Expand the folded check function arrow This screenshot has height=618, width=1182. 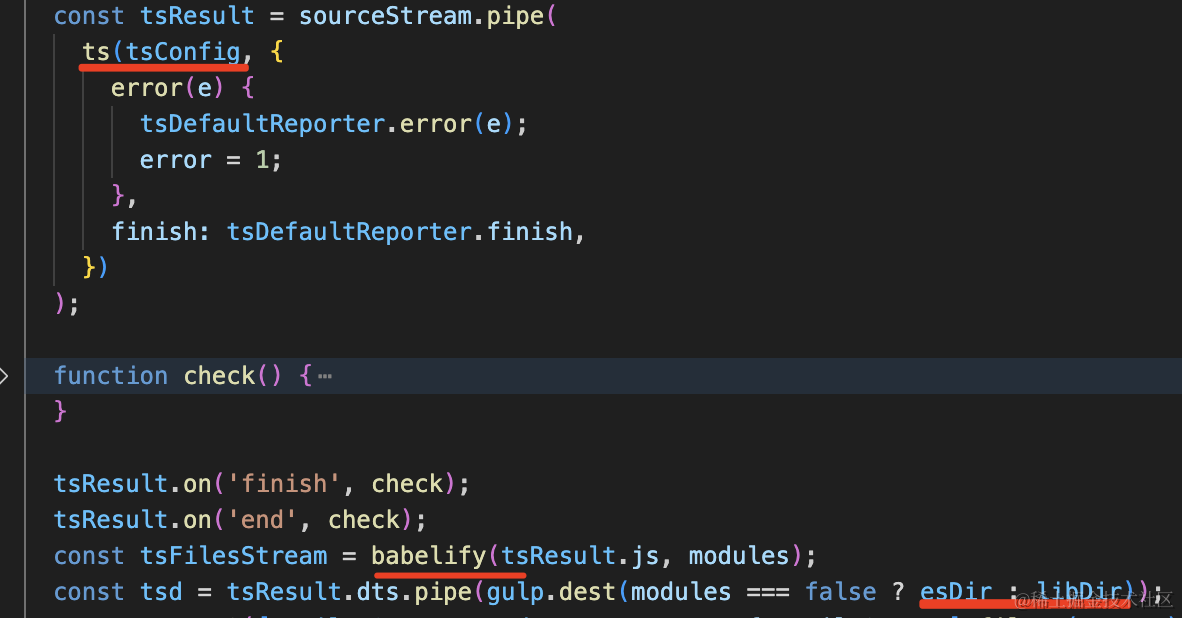pos(4,375)
